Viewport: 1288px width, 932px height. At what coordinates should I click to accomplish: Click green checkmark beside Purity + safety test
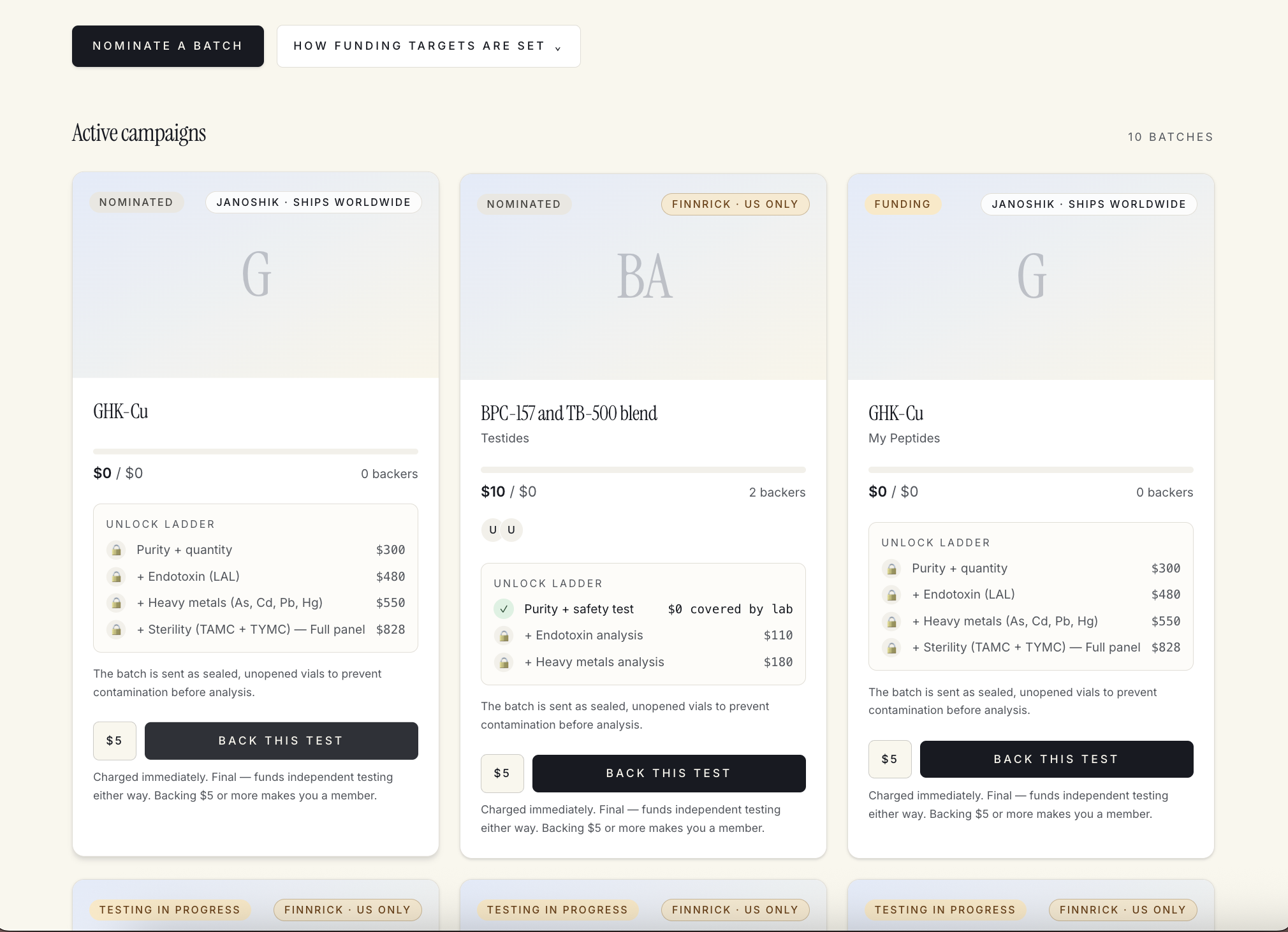point(504,609)
